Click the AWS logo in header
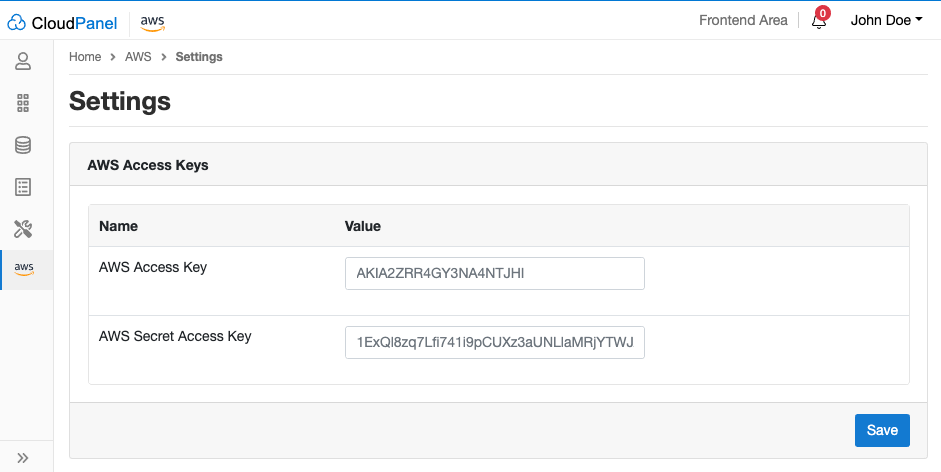The image size is (941, 472). [x=152, y=23]
